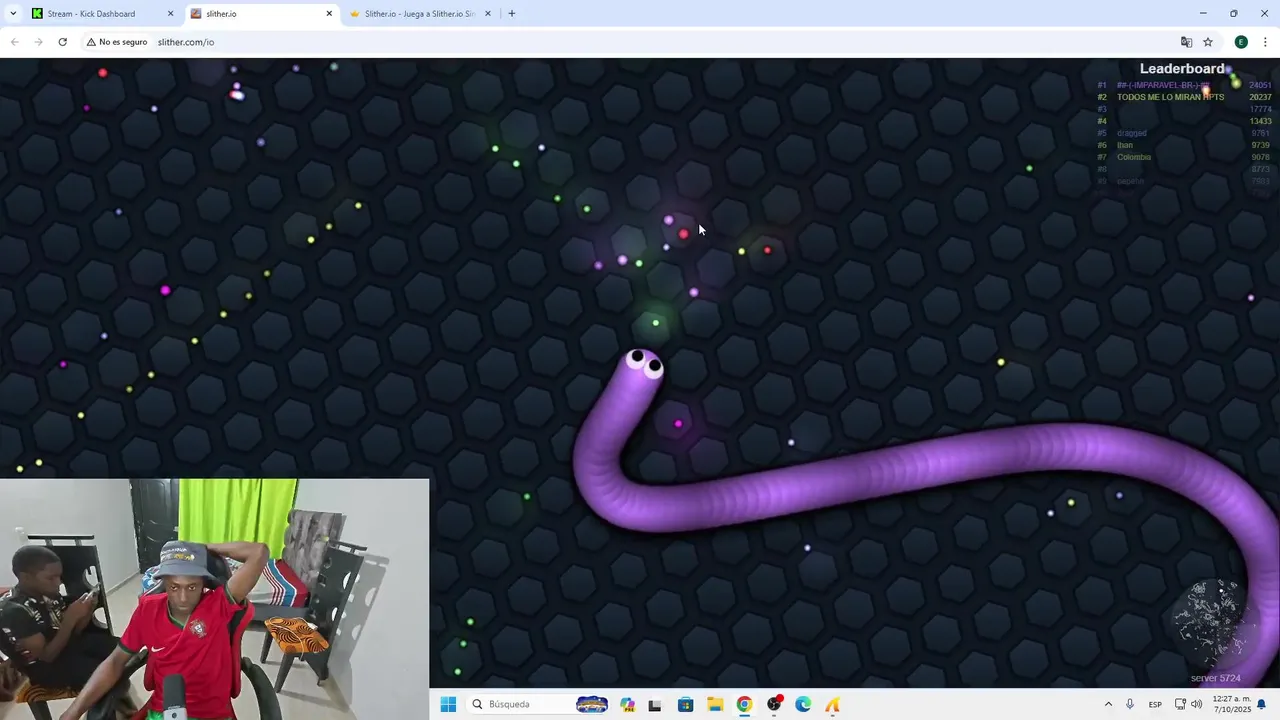Click the purple snake's head
The width and height of the screenshot is (1280, 720).
[643, 364]
